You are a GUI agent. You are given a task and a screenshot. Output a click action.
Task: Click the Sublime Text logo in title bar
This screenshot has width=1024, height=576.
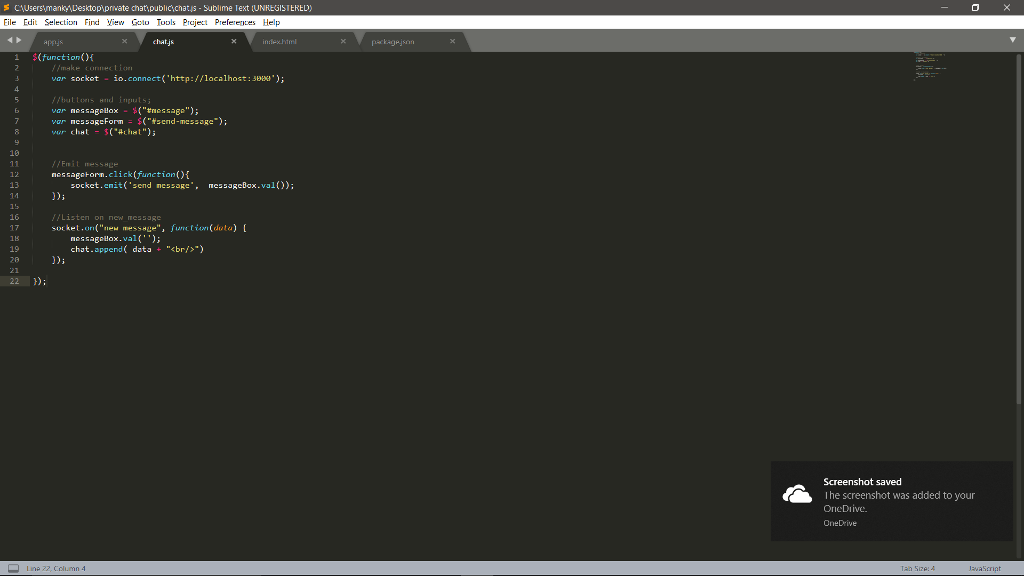tap(8, 6)
